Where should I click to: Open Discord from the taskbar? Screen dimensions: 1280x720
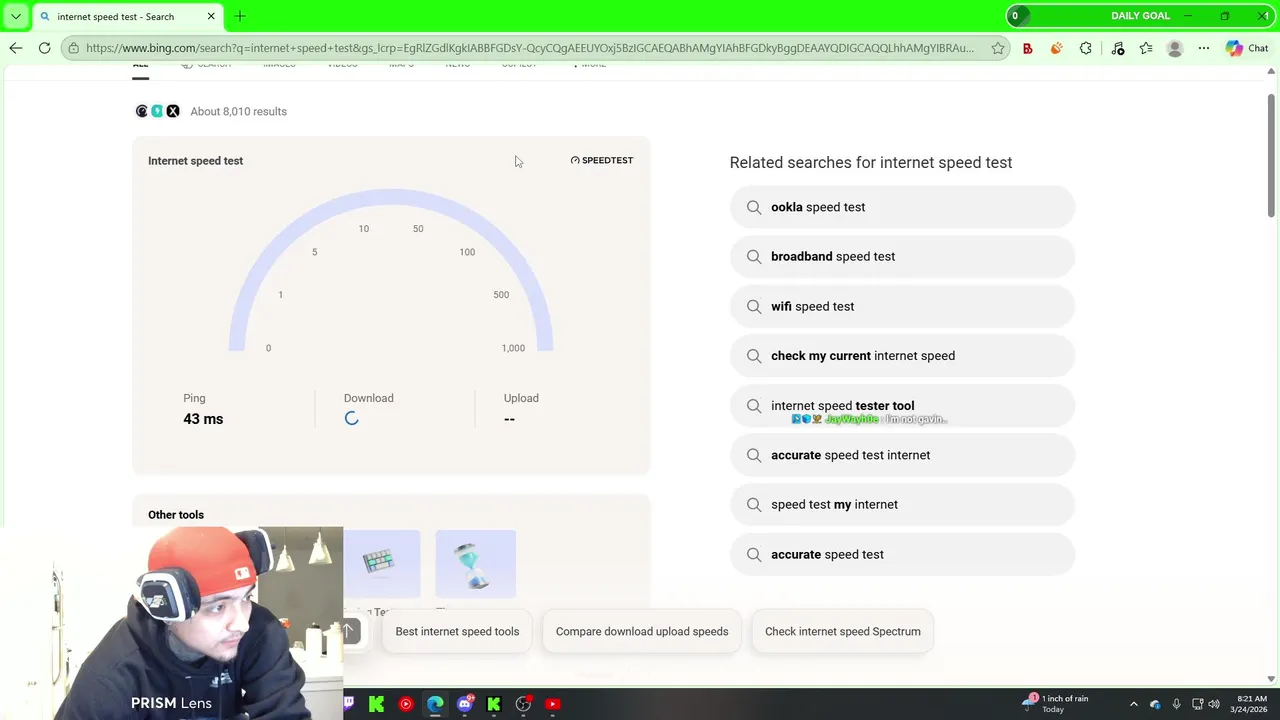pos(465,704)
